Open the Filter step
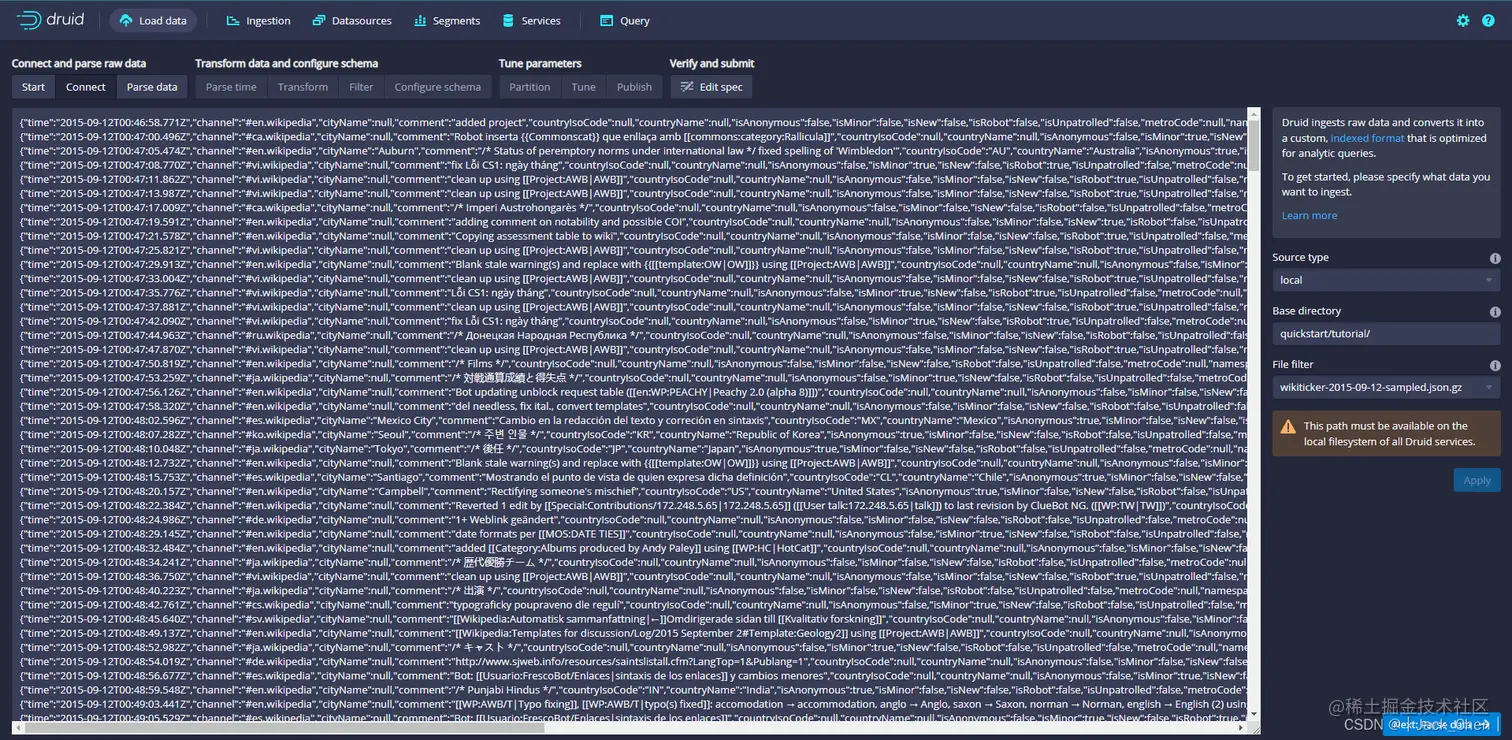The width and height of the screenshot is (1512, 740). (x=361, y=87)
